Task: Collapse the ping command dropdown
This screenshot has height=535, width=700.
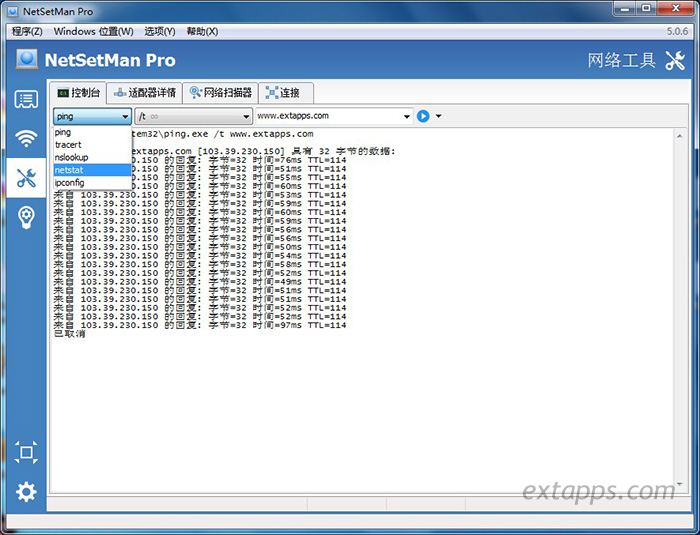Action: coord(125,117)
